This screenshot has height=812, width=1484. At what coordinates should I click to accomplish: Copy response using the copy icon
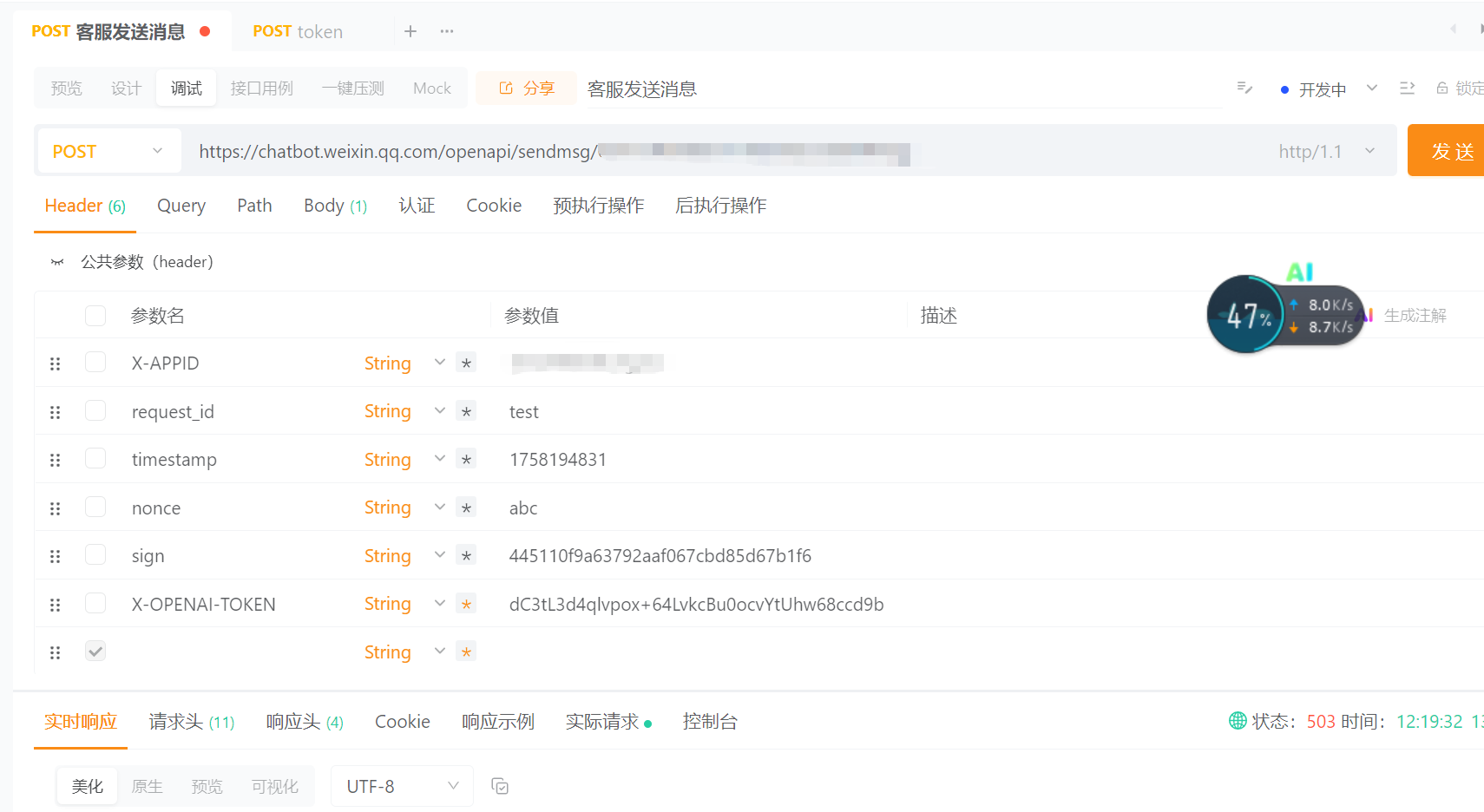click(x=500, y=786)
